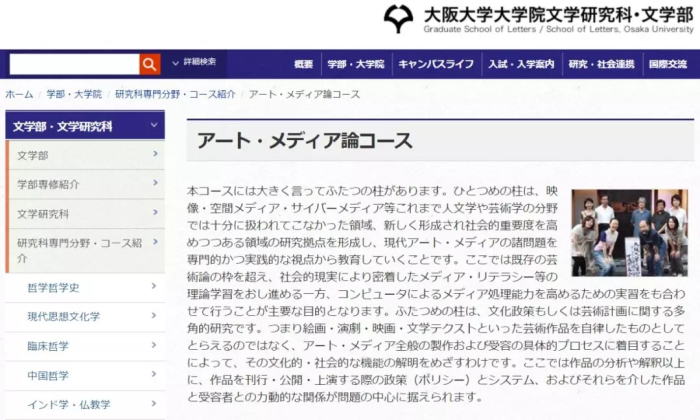Viewport: 700px width, 420px height.
Task: Click the arrow beside 学部専修紹介
Action: coord(154,185)
